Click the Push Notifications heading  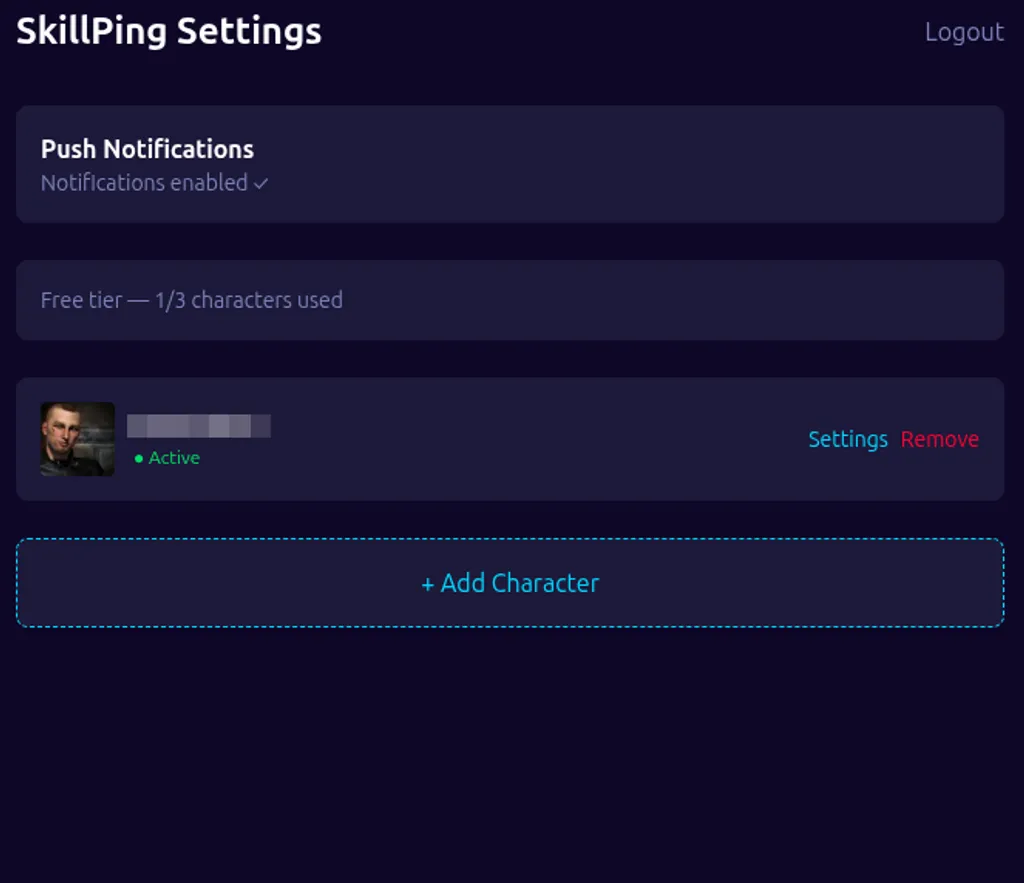[x=146, y=149]
